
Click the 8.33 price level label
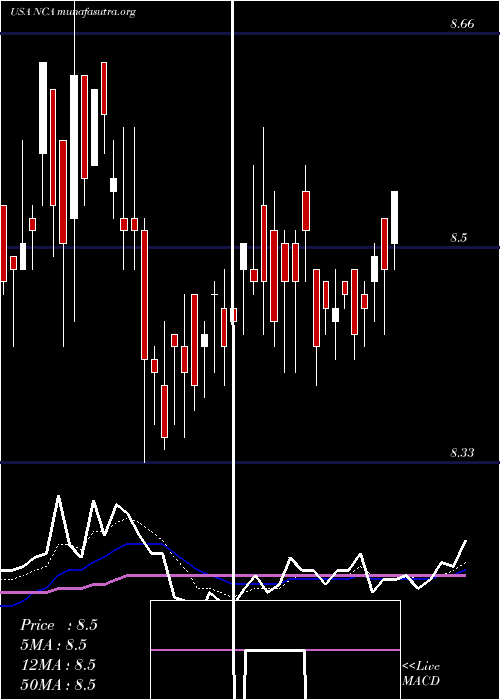pyautogui.click(x=462, y=453)
